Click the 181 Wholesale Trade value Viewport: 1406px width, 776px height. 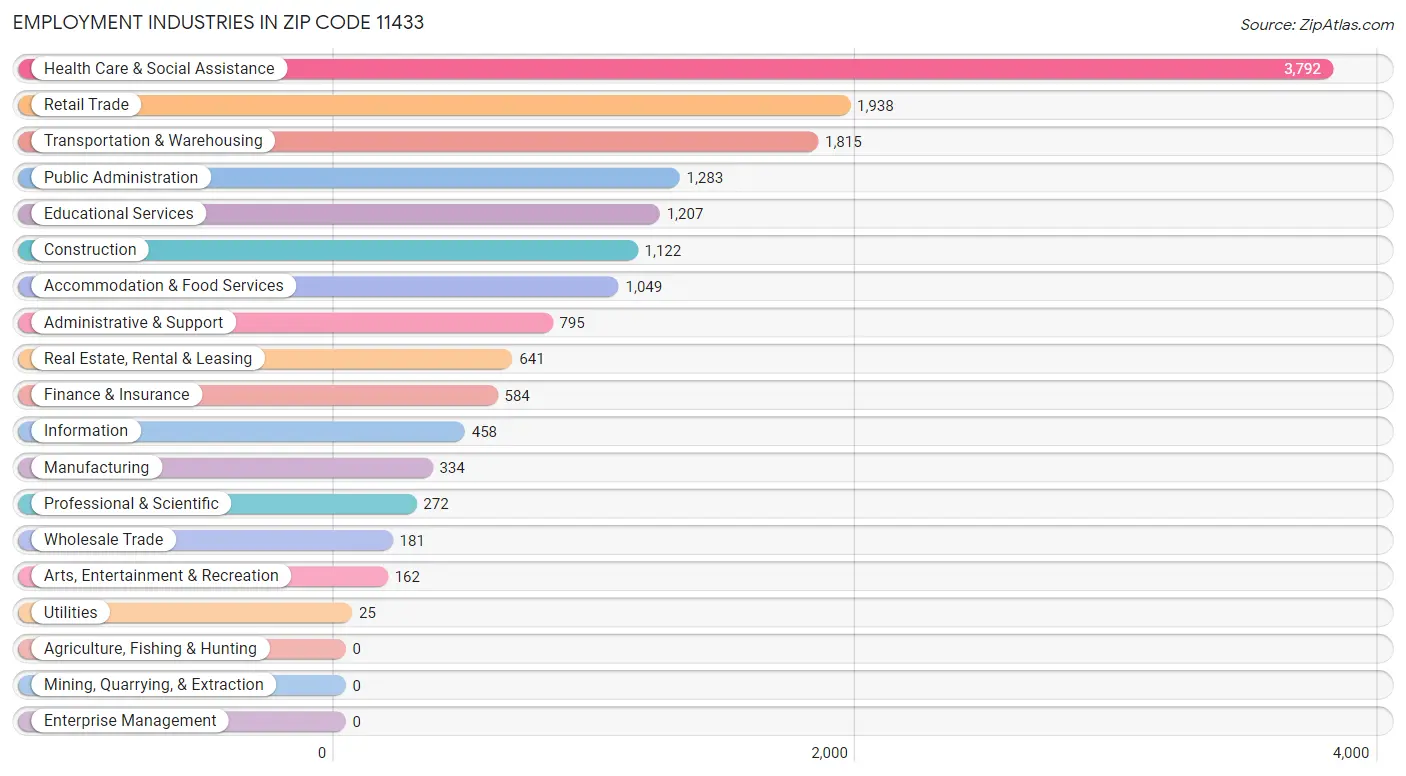412,541
